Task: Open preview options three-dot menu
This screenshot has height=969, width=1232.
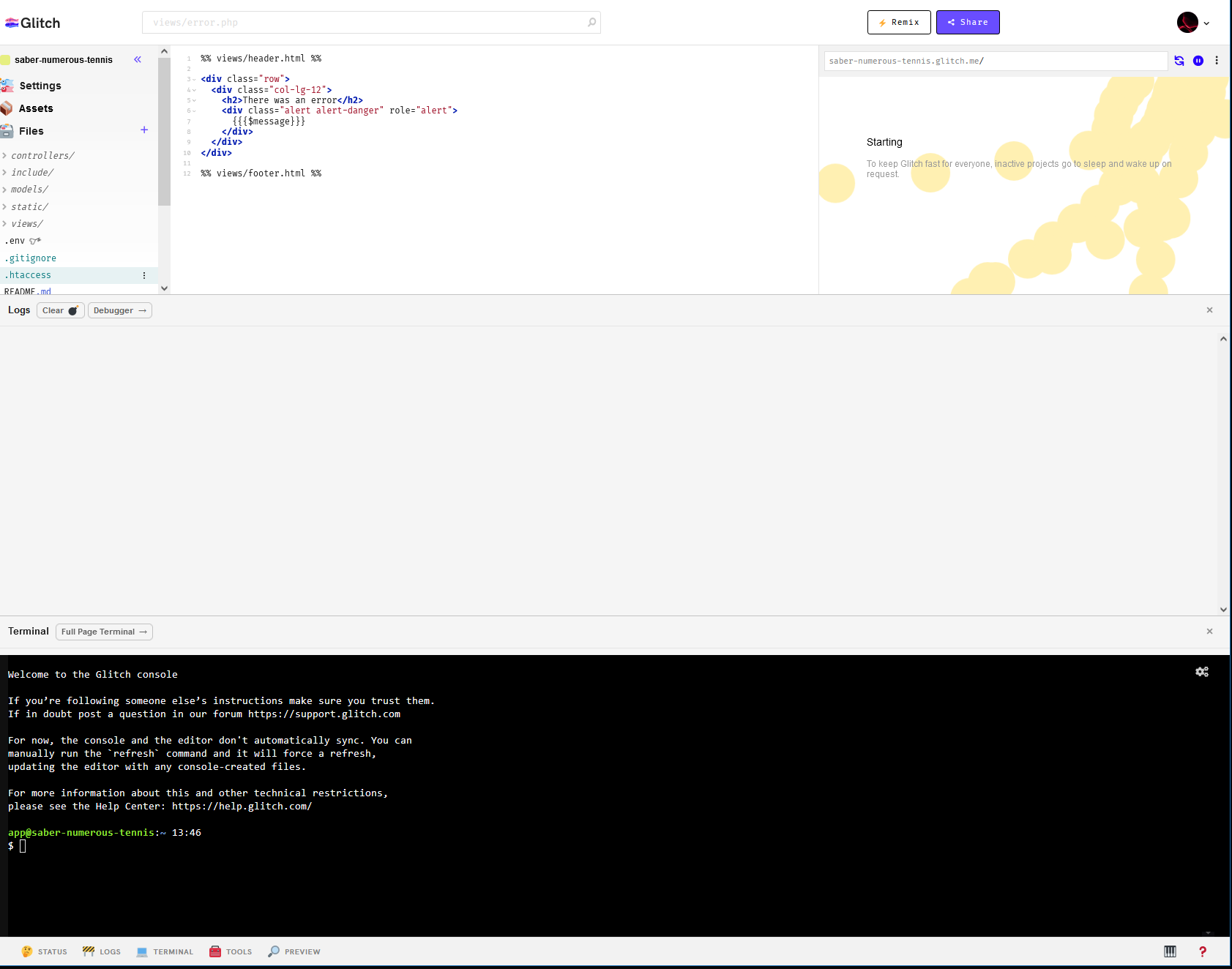Action: (1217, 61)
